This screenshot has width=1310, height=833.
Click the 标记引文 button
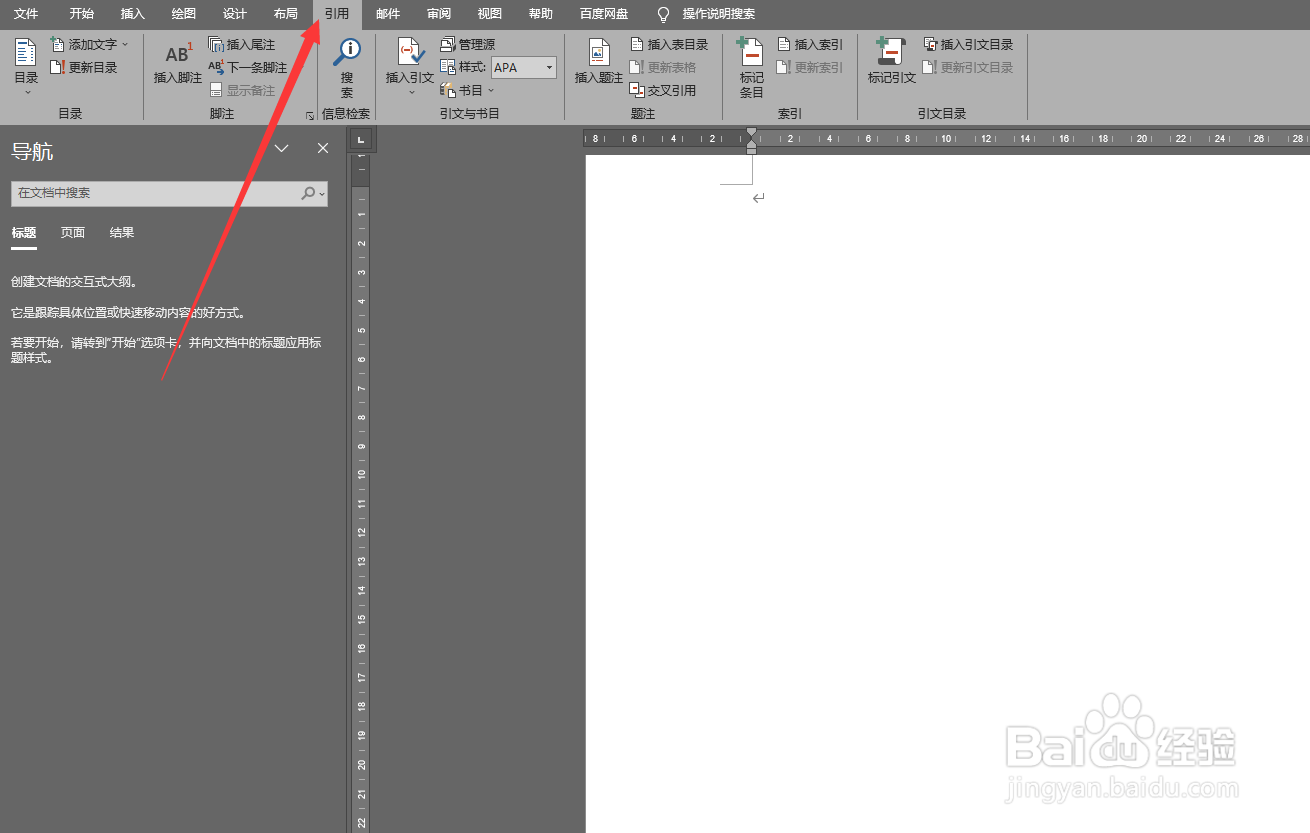[892, 62]
